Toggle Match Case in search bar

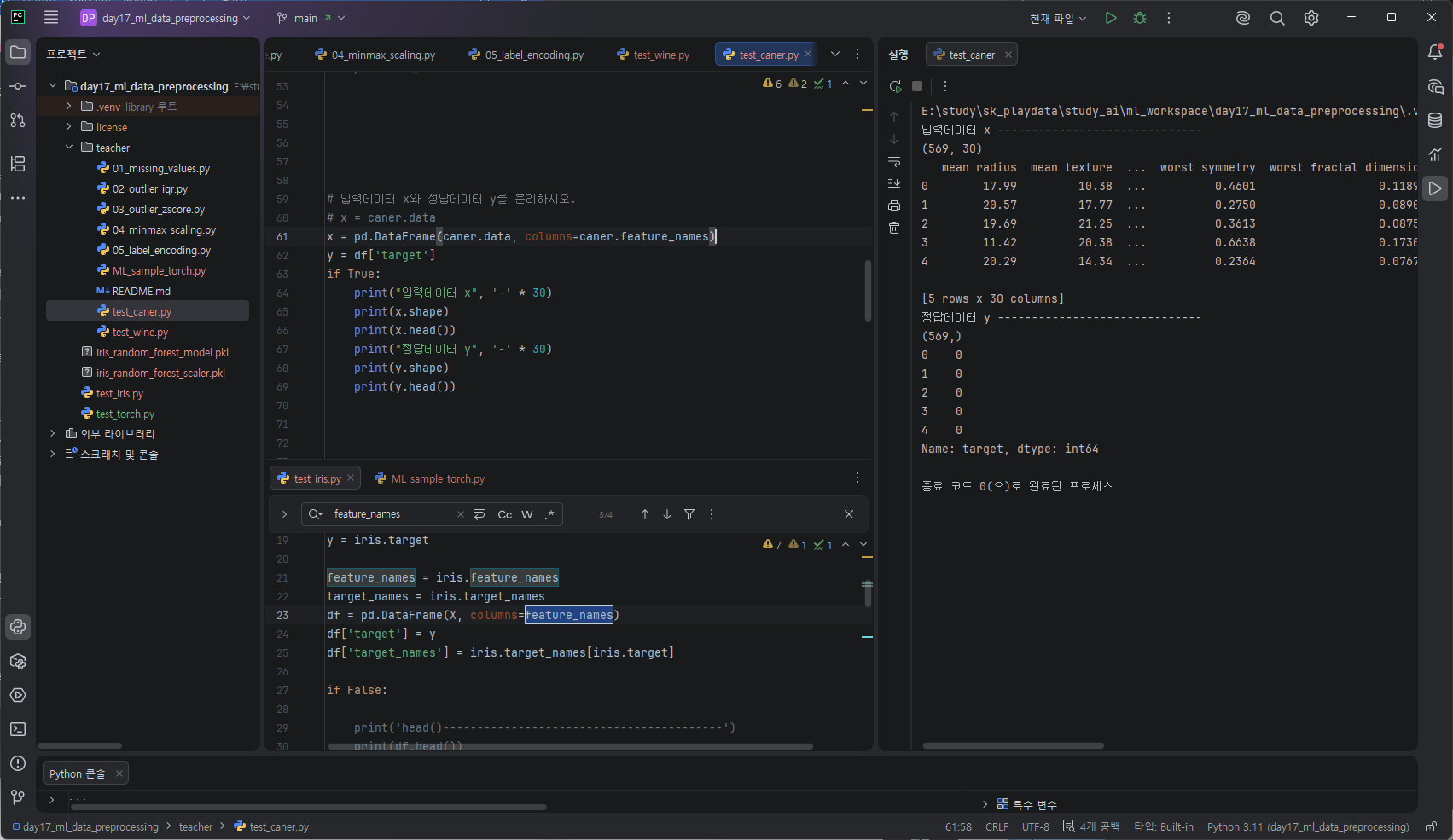point(505,514)
